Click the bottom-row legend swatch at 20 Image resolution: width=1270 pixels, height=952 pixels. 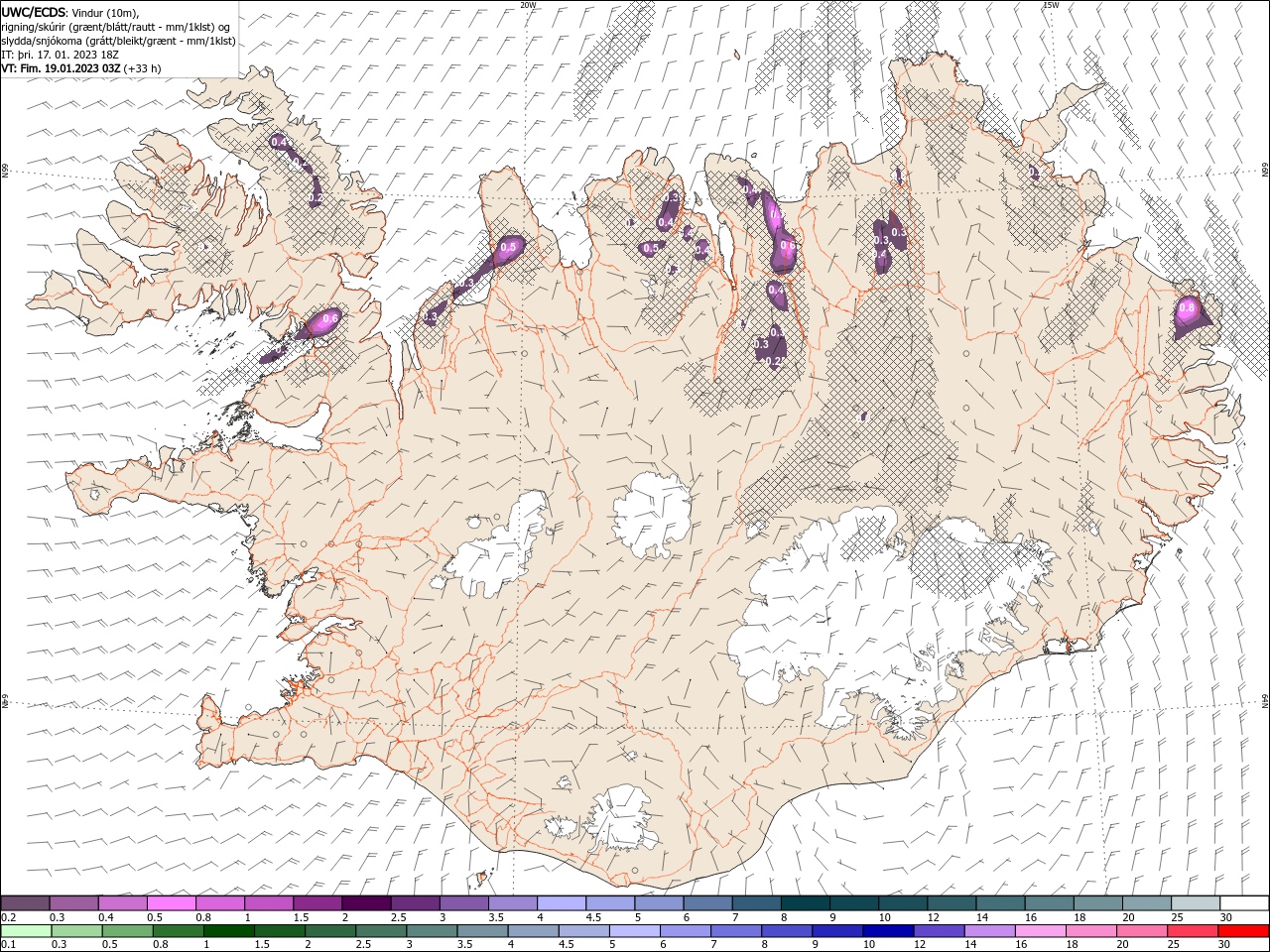(1141, 931)
